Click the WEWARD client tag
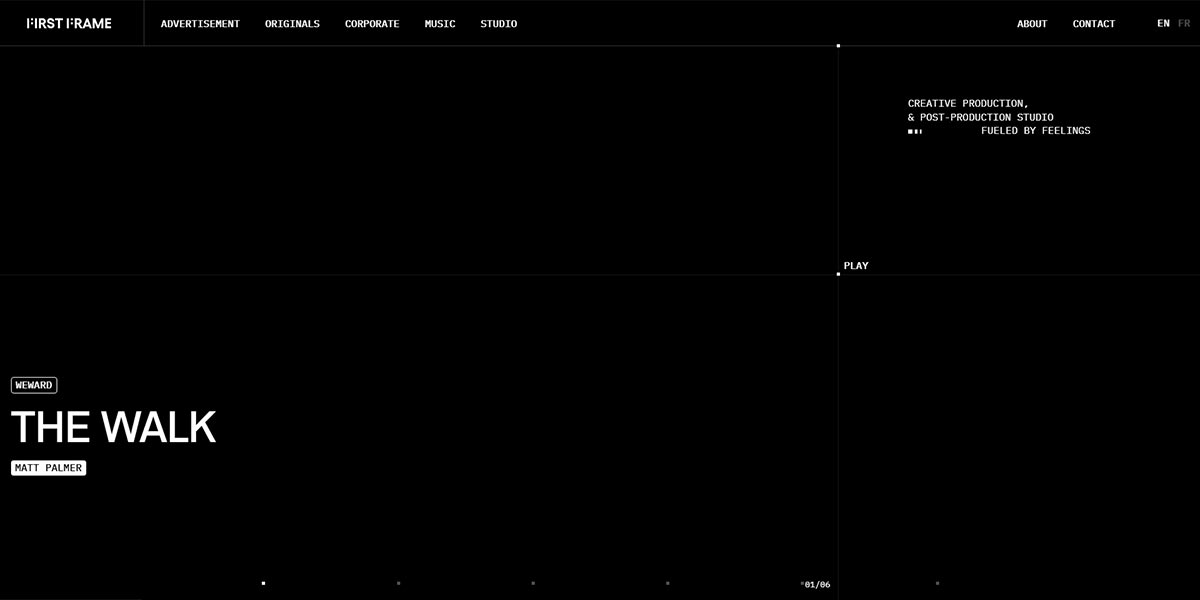This screenshot has width=1200, height=600. (34, 385)
